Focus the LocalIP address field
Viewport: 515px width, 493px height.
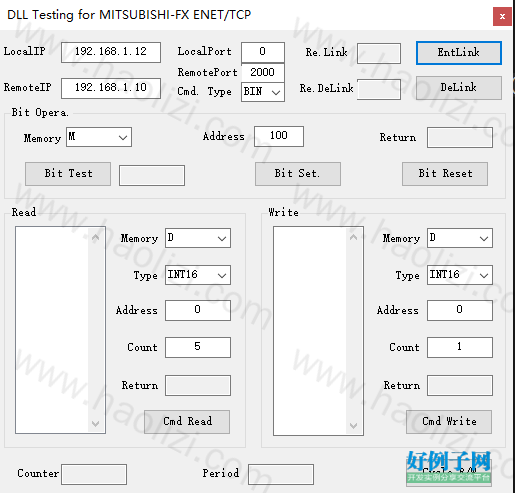click(x=111, y=52)
